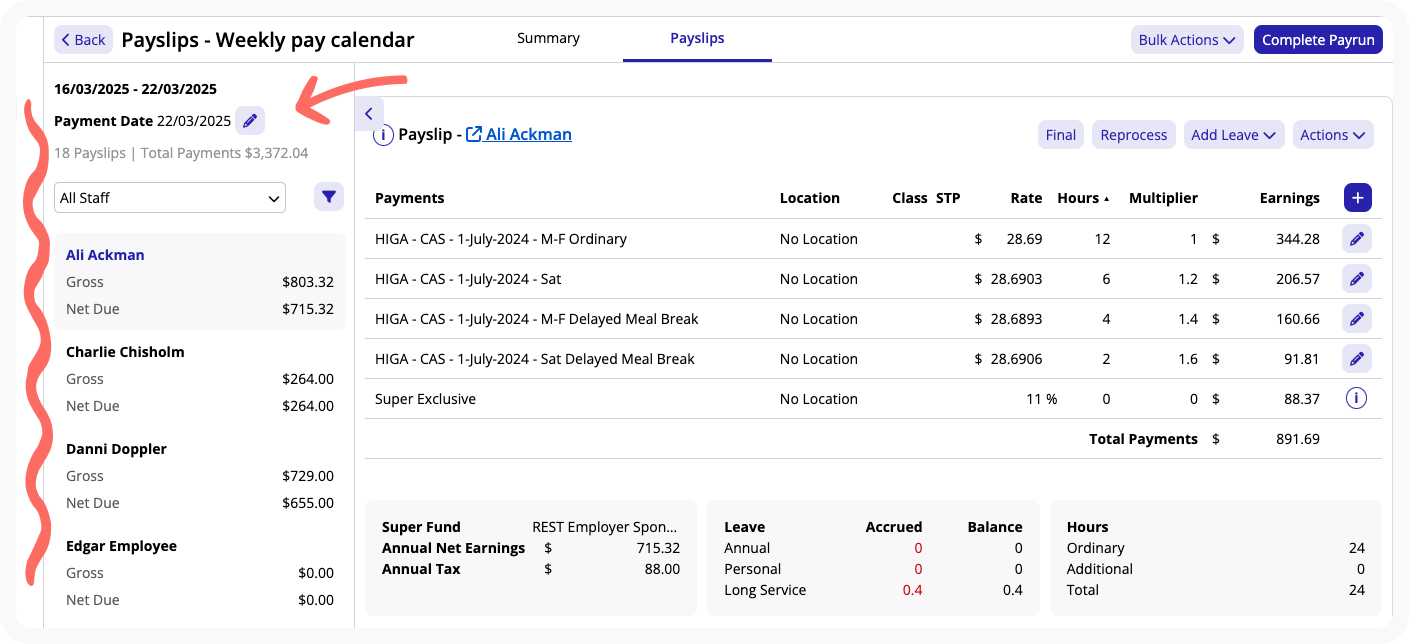Click the Rate column header
This screenshot has height=644, width=1409.
pos(1026,198)
